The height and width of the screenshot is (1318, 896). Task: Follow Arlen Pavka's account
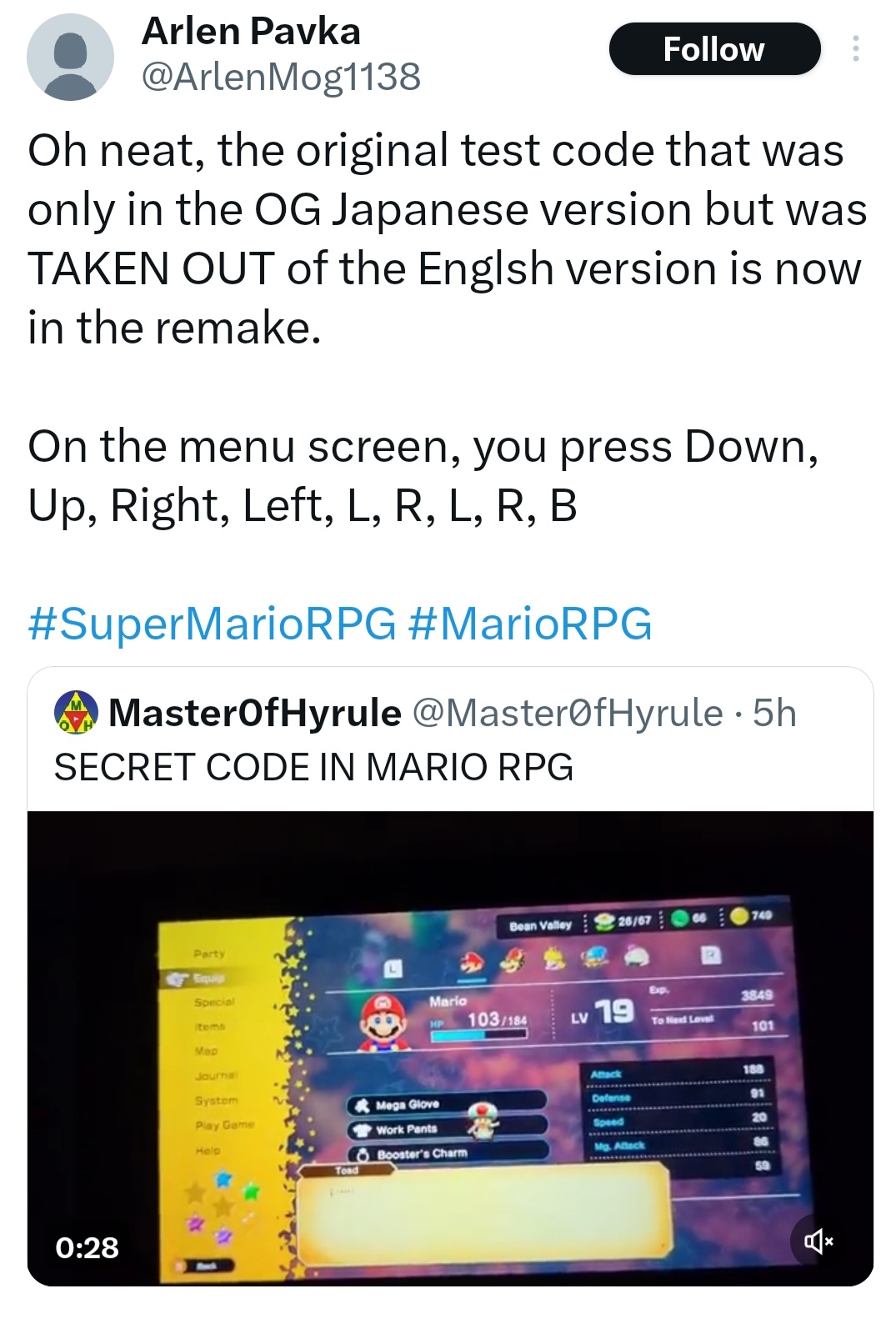click(x=714, y=49)
